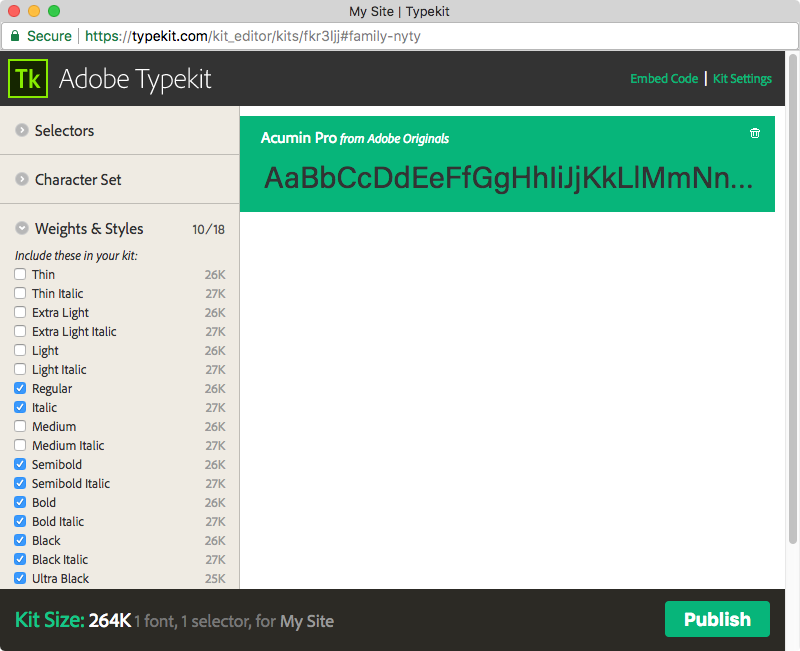
Task: Click the browser address bar URL
Action: point(253,36)
